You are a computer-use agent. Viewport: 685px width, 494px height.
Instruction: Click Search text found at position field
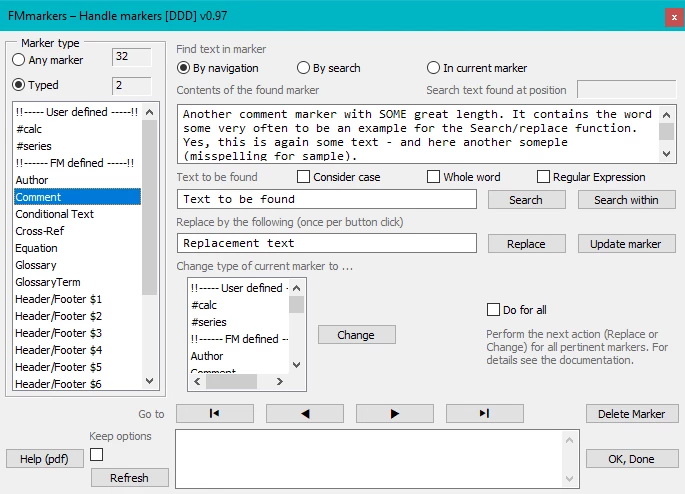pos(626,90)
